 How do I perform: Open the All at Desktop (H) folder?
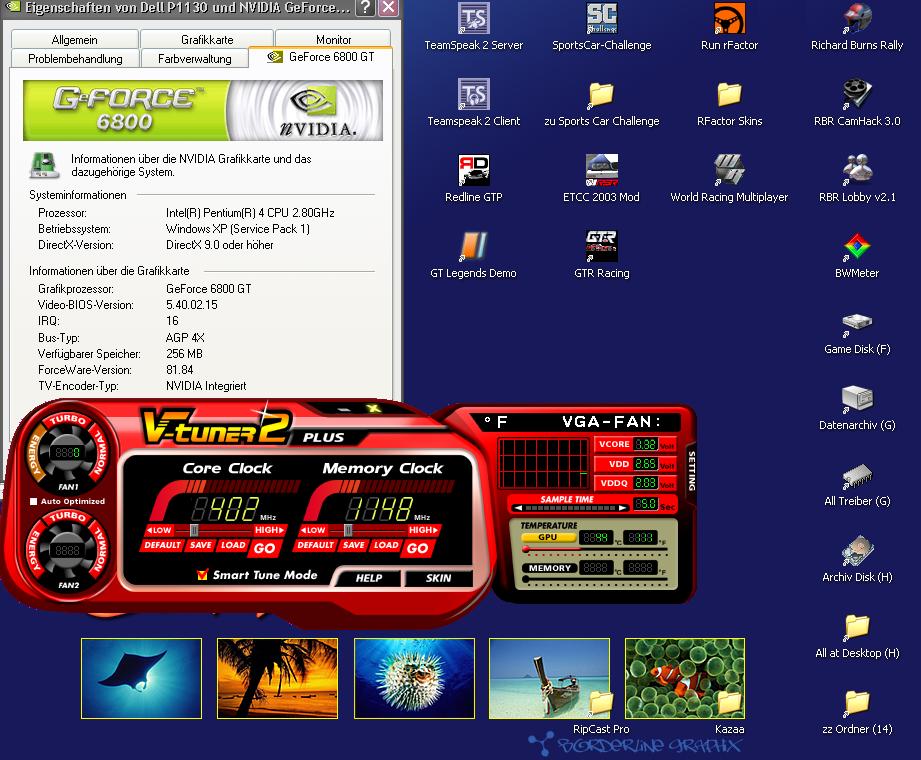click(856, 627)
